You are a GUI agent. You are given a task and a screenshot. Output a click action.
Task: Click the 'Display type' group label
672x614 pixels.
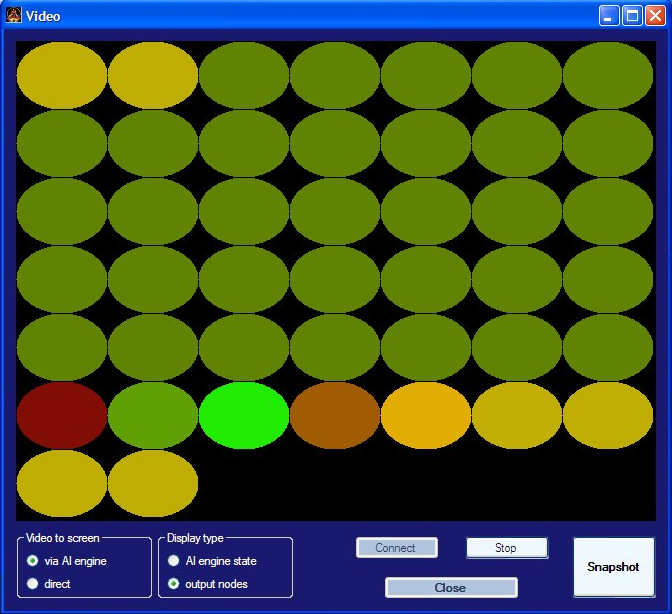click(195, 538)
